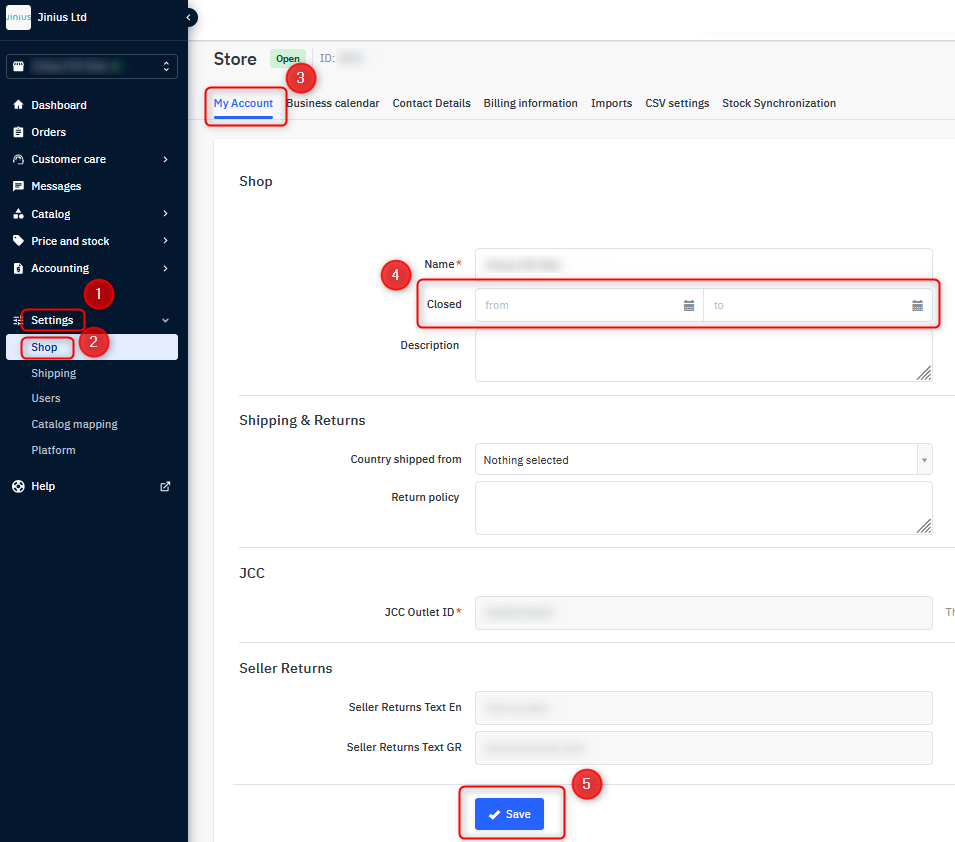Image resolution: width=955 pixels, height=842 pixels.
Task: Open the Billing information tab
Action: [530, 103]
